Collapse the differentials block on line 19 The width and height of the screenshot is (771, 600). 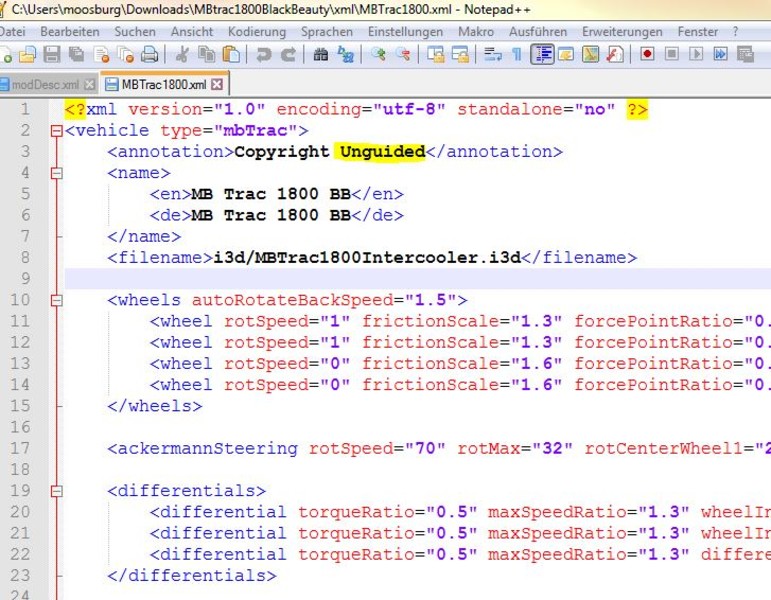[x=56, y=491]
